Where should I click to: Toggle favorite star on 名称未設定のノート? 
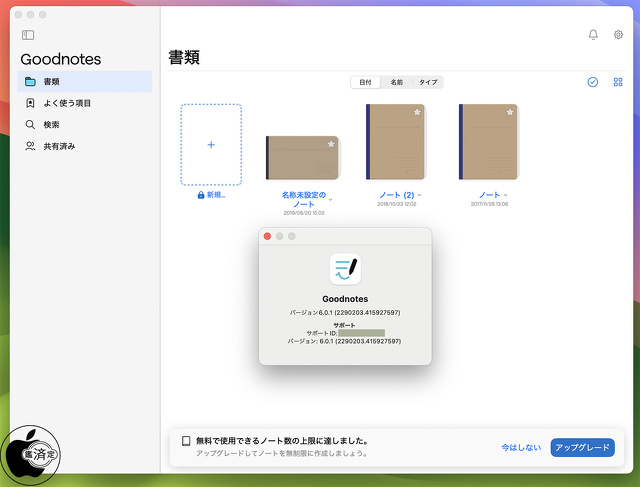tap(331, 144)
